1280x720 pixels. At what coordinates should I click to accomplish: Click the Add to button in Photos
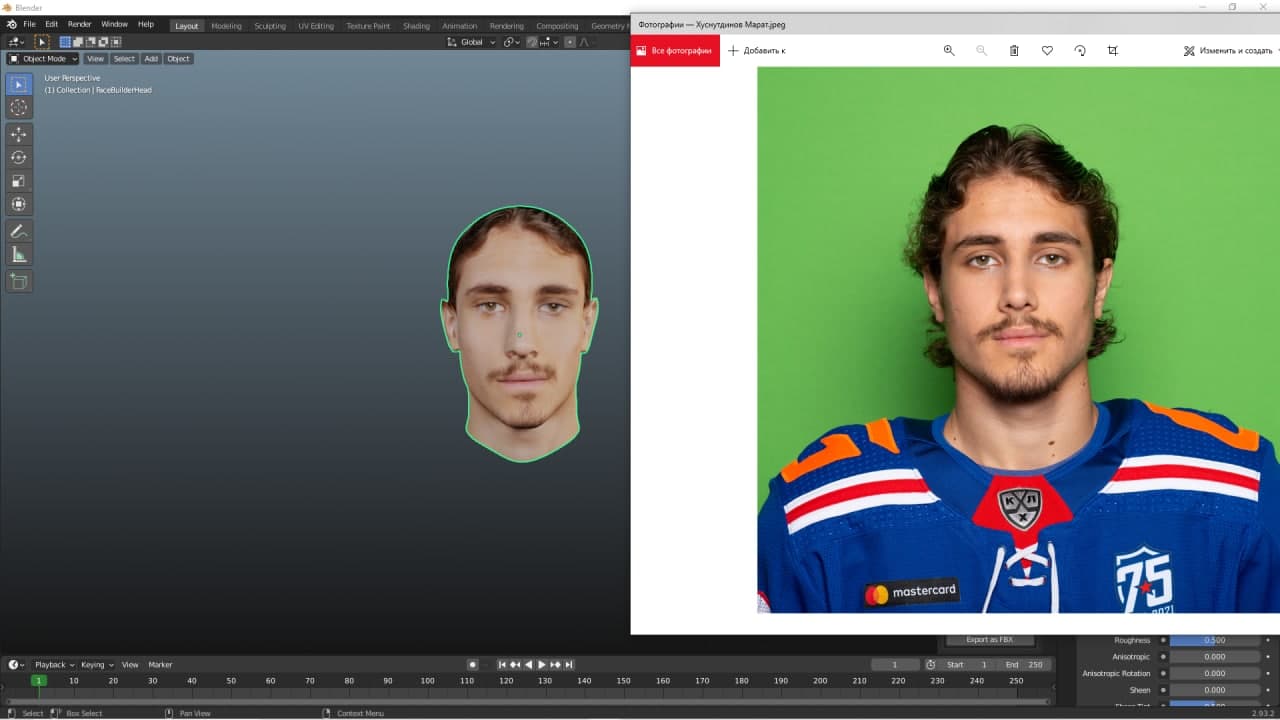pyautogui.click(x=757, y=50)
